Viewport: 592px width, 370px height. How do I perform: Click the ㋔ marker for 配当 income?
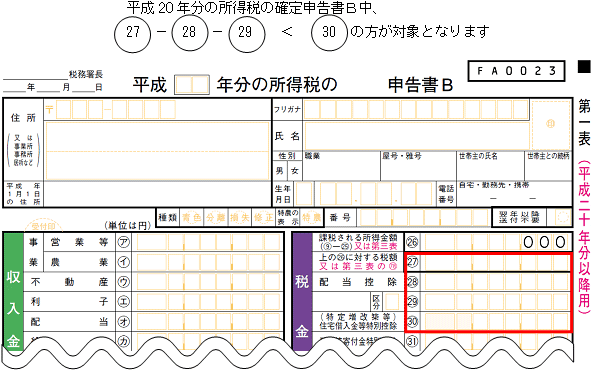tap(123, 322)
